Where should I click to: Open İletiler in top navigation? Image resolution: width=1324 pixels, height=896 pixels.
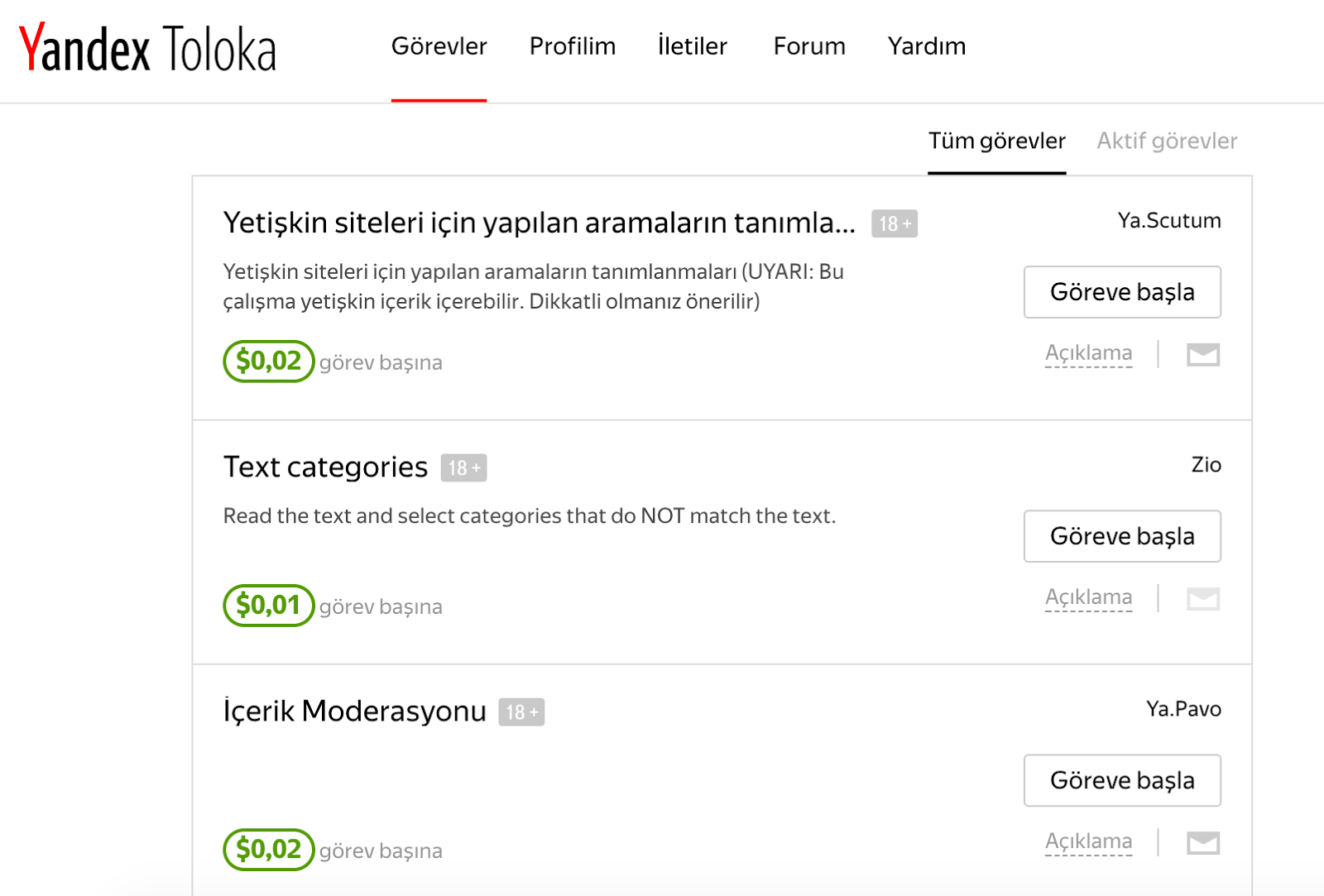coord(692,46)
